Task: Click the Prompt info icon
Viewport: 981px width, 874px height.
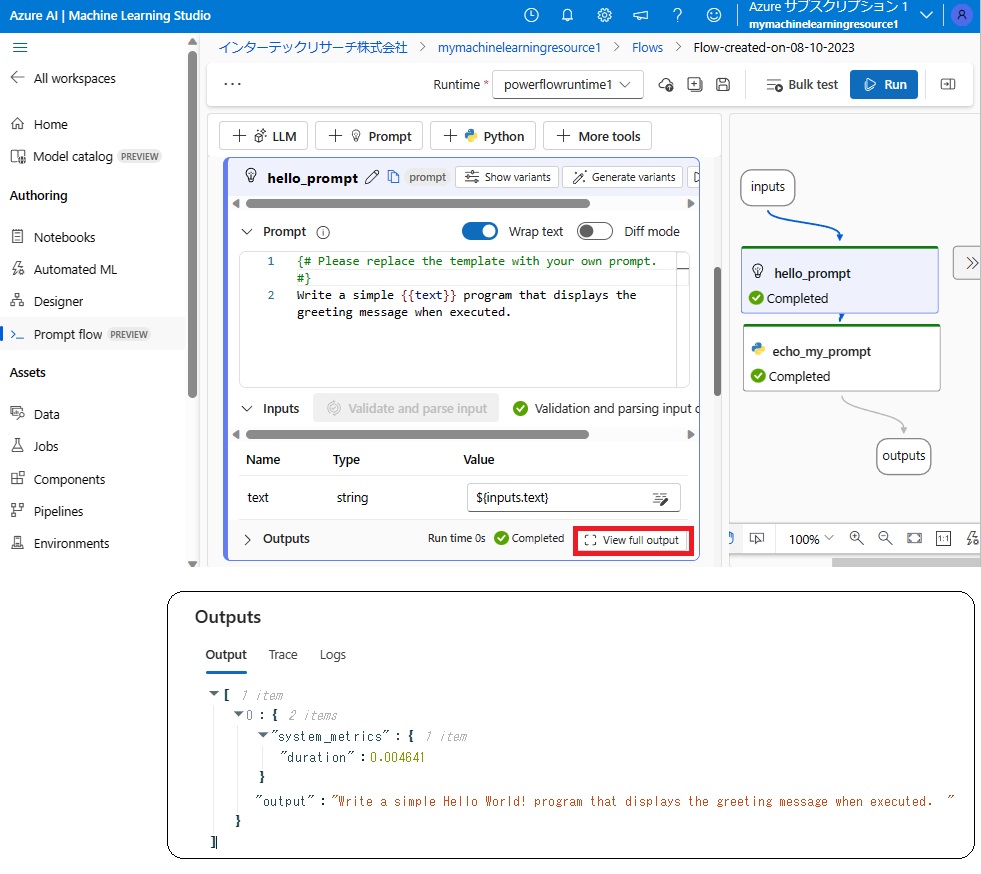Action: 323,233
